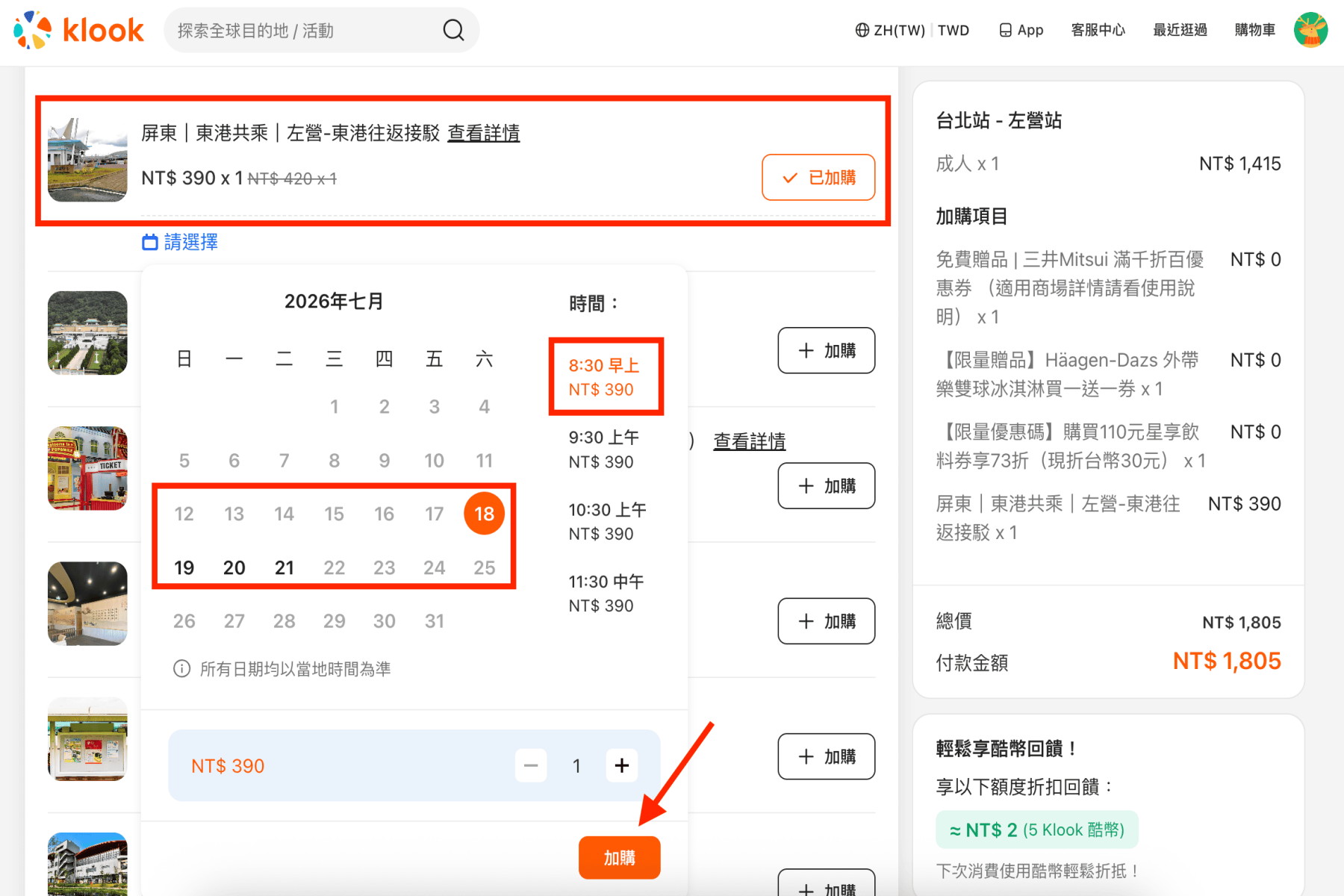The width and height of the screenshot is (1344, 896).
Task: Open the 東港 shuttle thumbnail image
Action: pos(87,160)
